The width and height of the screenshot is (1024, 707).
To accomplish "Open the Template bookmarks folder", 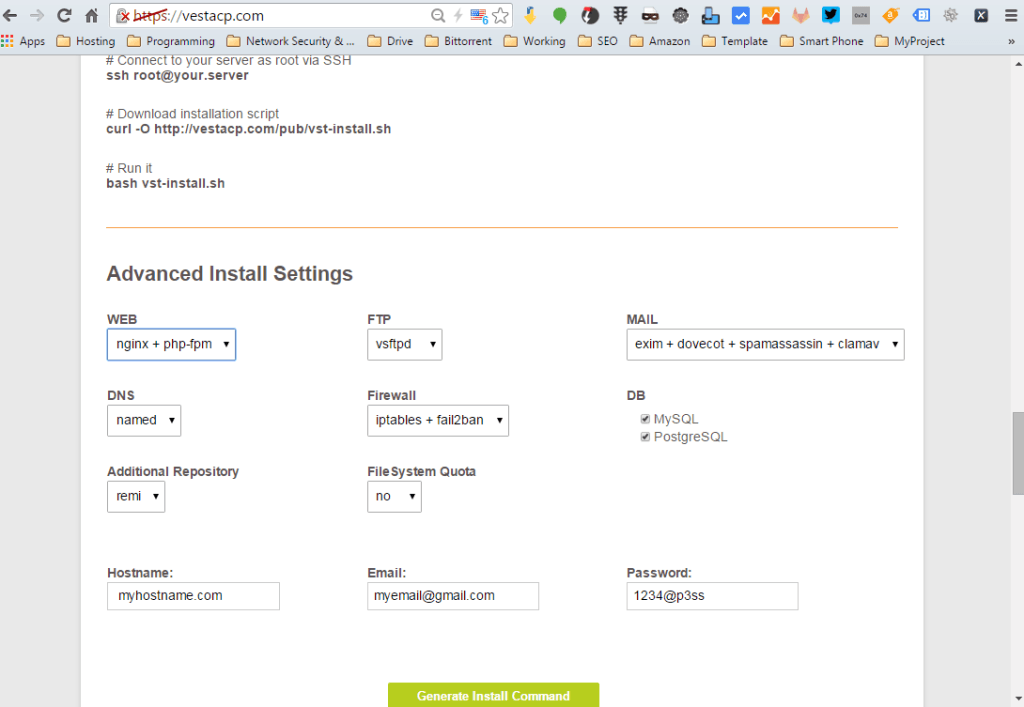I will (x=735, y=41).
